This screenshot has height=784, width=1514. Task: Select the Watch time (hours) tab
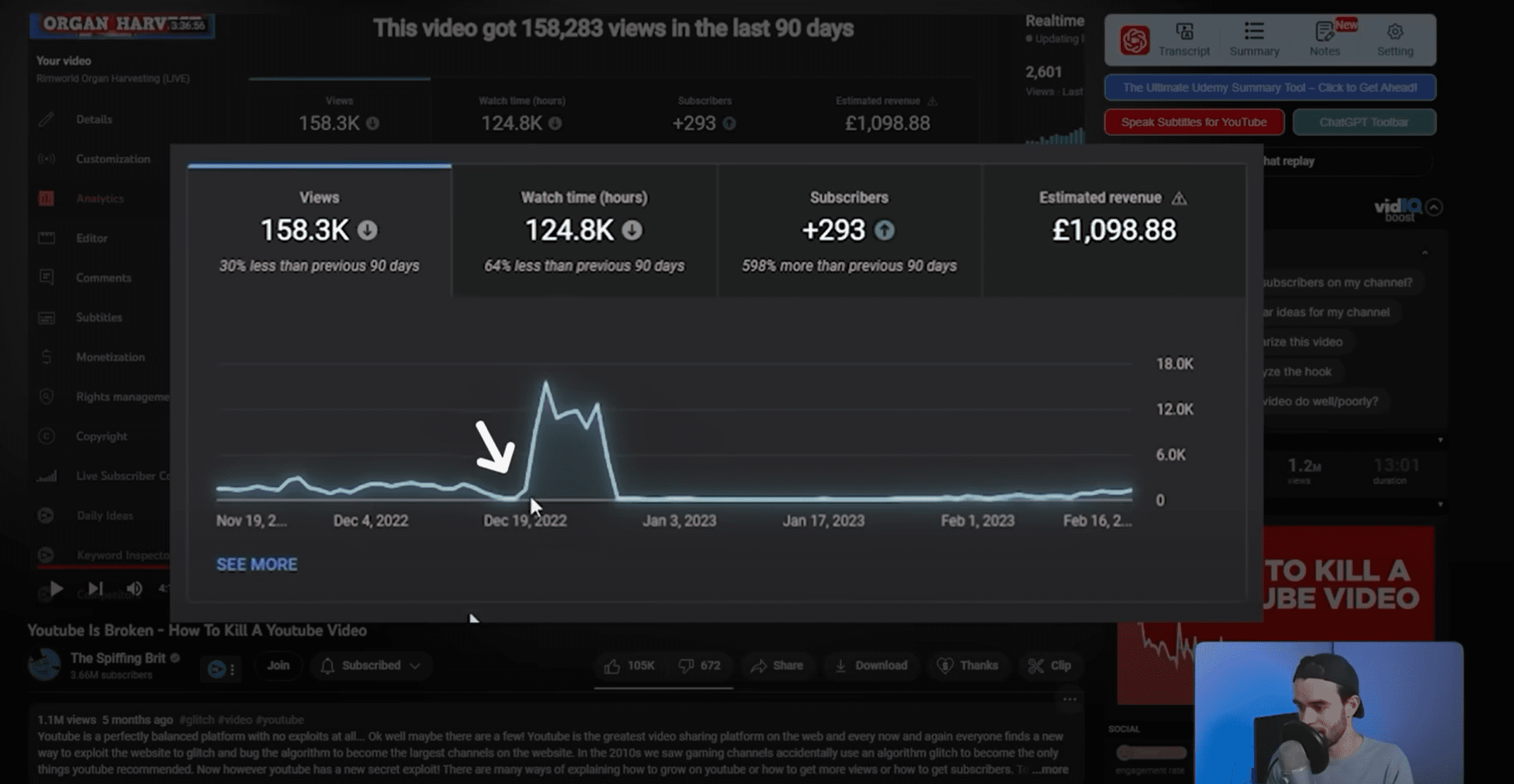tap(584, 231)
